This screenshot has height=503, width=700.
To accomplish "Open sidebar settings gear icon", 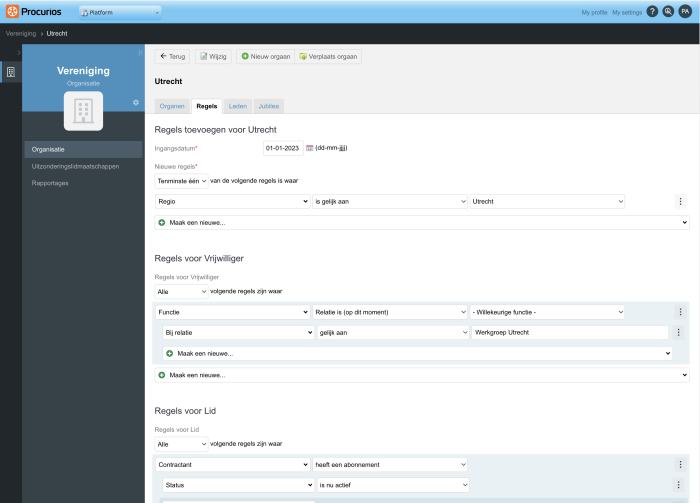I will click(136, 103).
